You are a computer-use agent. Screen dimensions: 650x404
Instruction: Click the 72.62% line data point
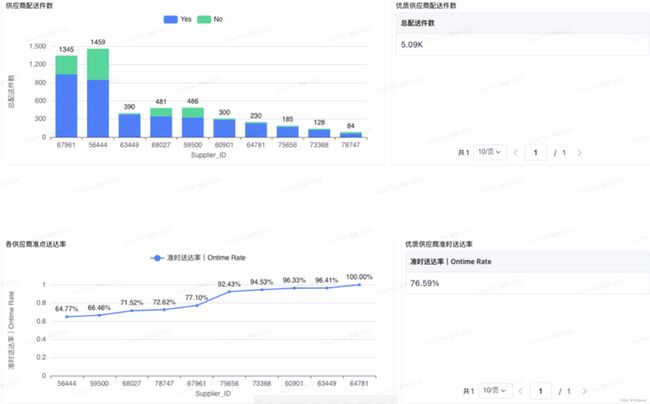pyautogui.click(x=164, y=310)
